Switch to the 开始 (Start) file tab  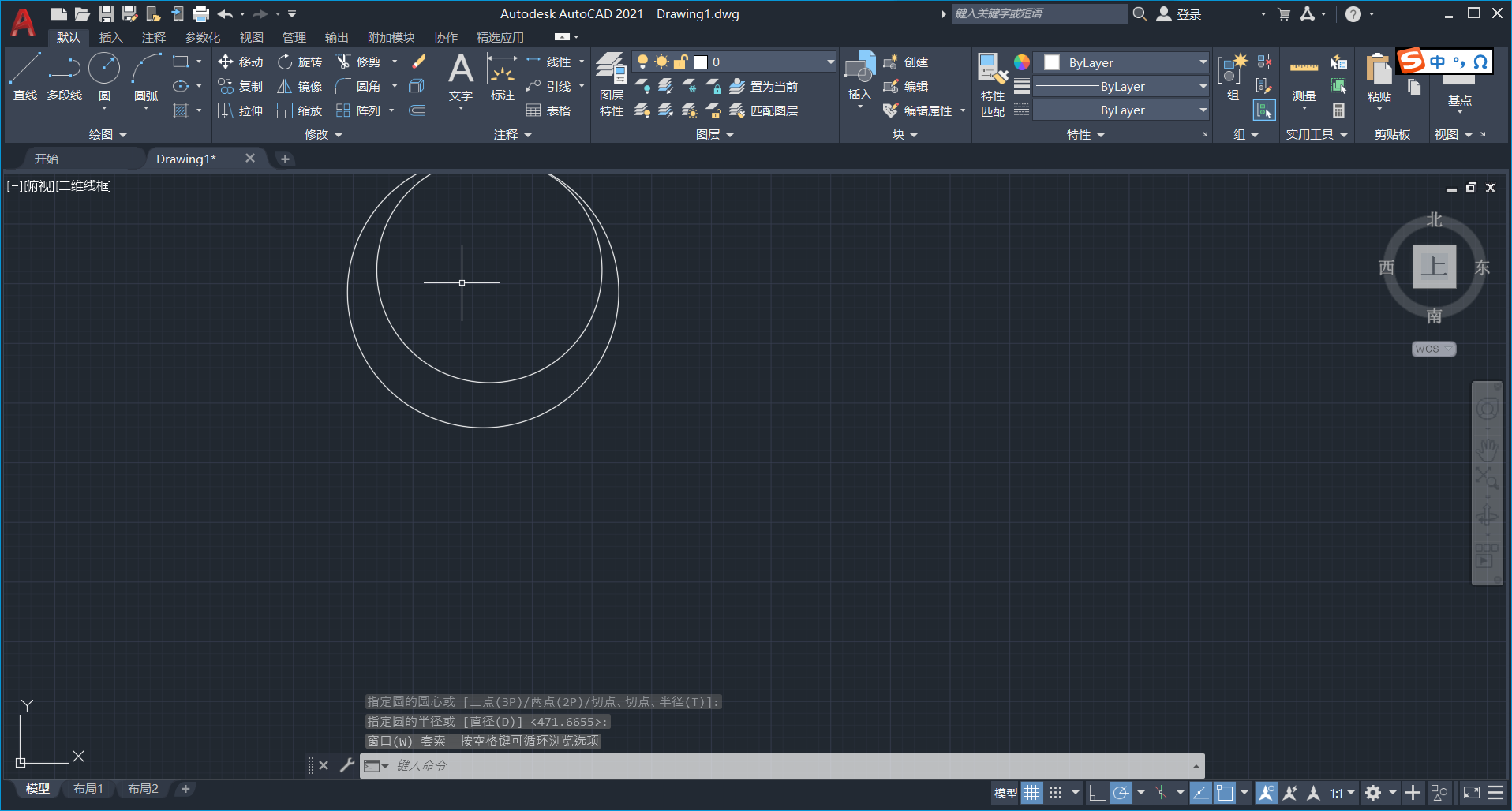(x=47, y=159)
